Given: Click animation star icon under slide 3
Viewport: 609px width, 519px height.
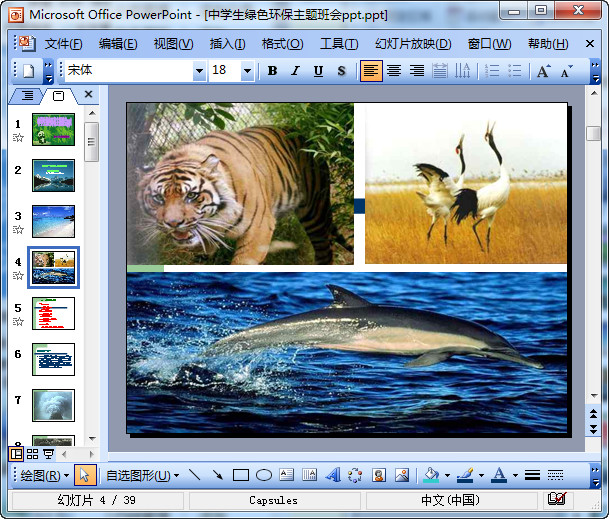Looking at the screenshot, I should coord(18,229).
